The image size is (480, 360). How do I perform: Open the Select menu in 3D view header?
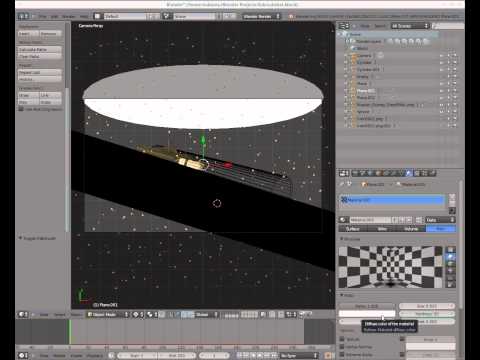pos(60,314)
